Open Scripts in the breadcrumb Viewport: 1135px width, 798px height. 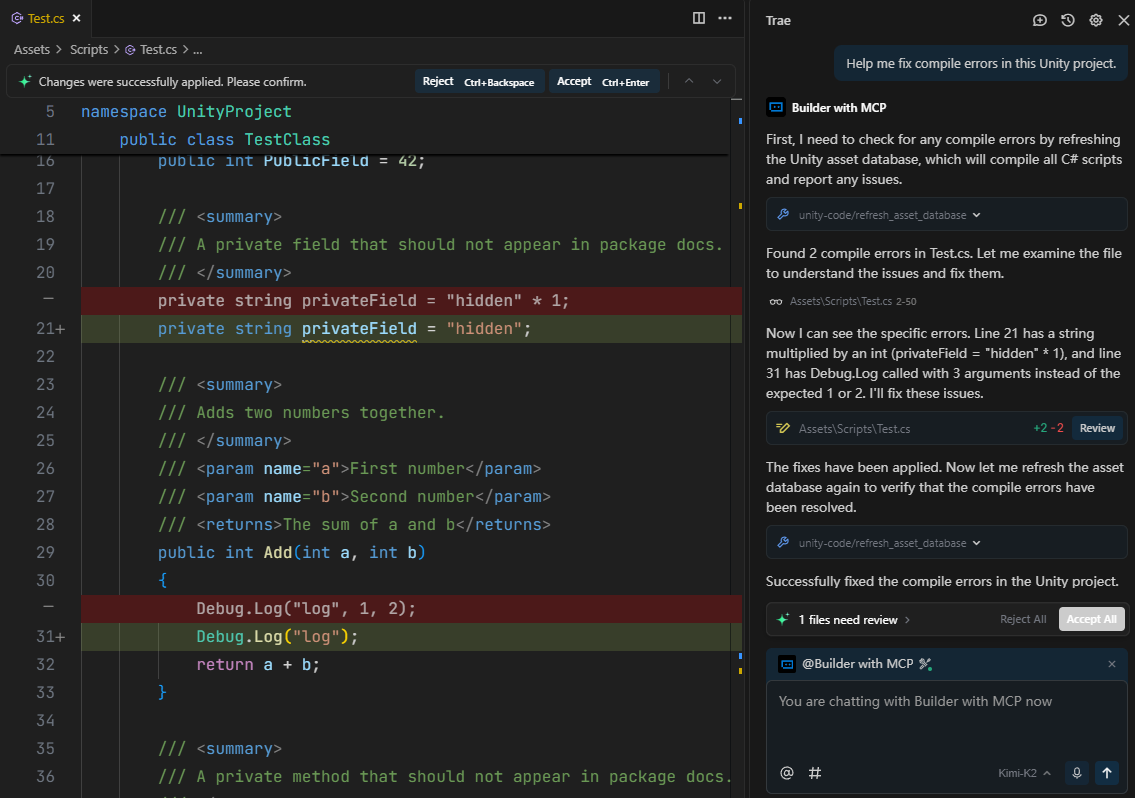(x=89, y=49)
